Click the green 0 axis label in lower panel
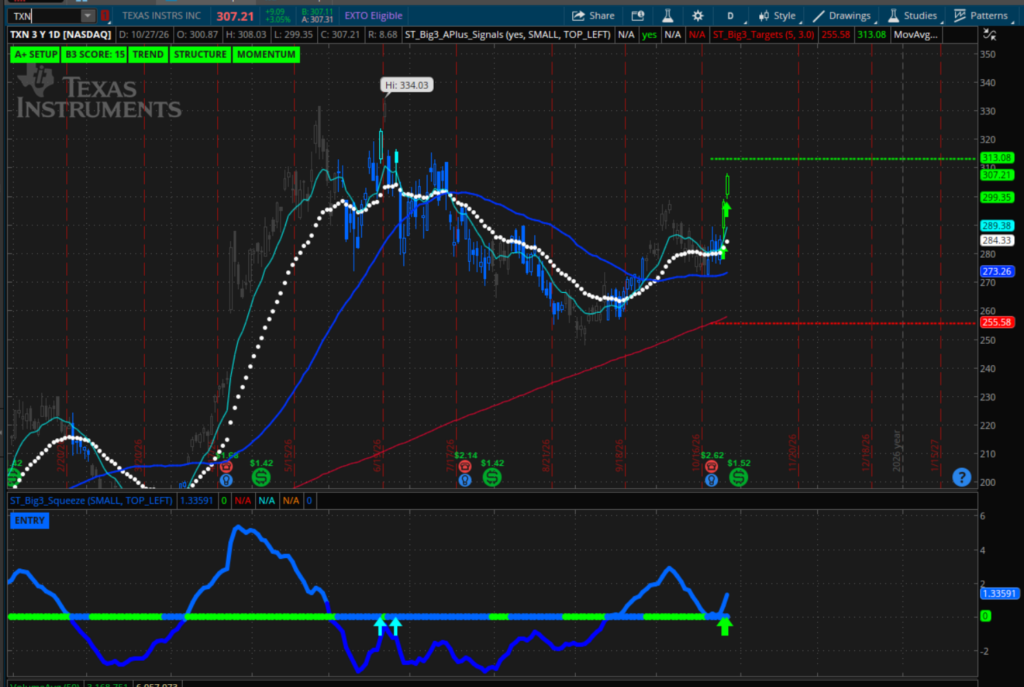The width and height of the screenshot is (1024, 687). [985, 616]
